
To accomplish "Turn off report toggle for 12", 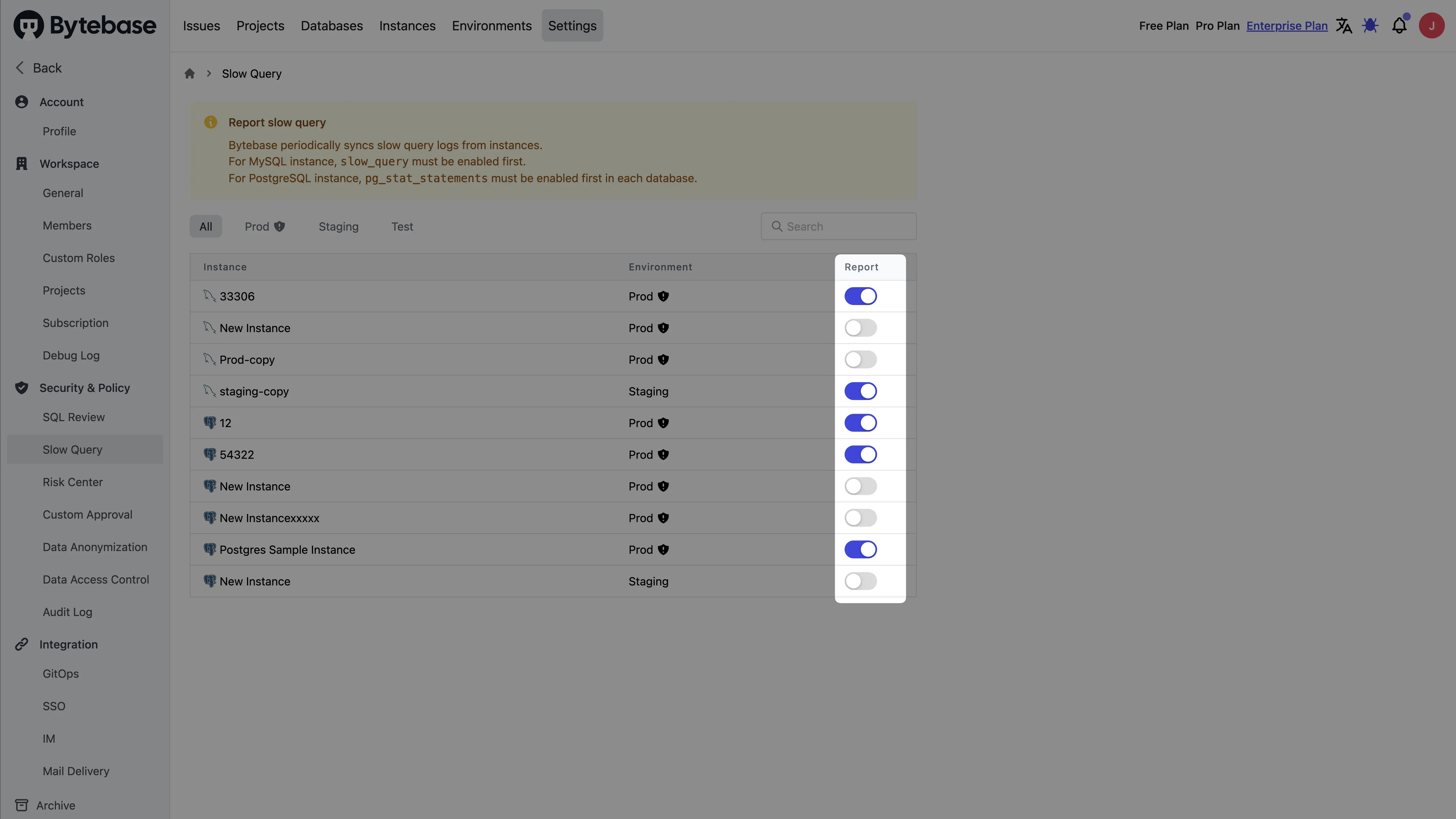I will click(860, 422).
